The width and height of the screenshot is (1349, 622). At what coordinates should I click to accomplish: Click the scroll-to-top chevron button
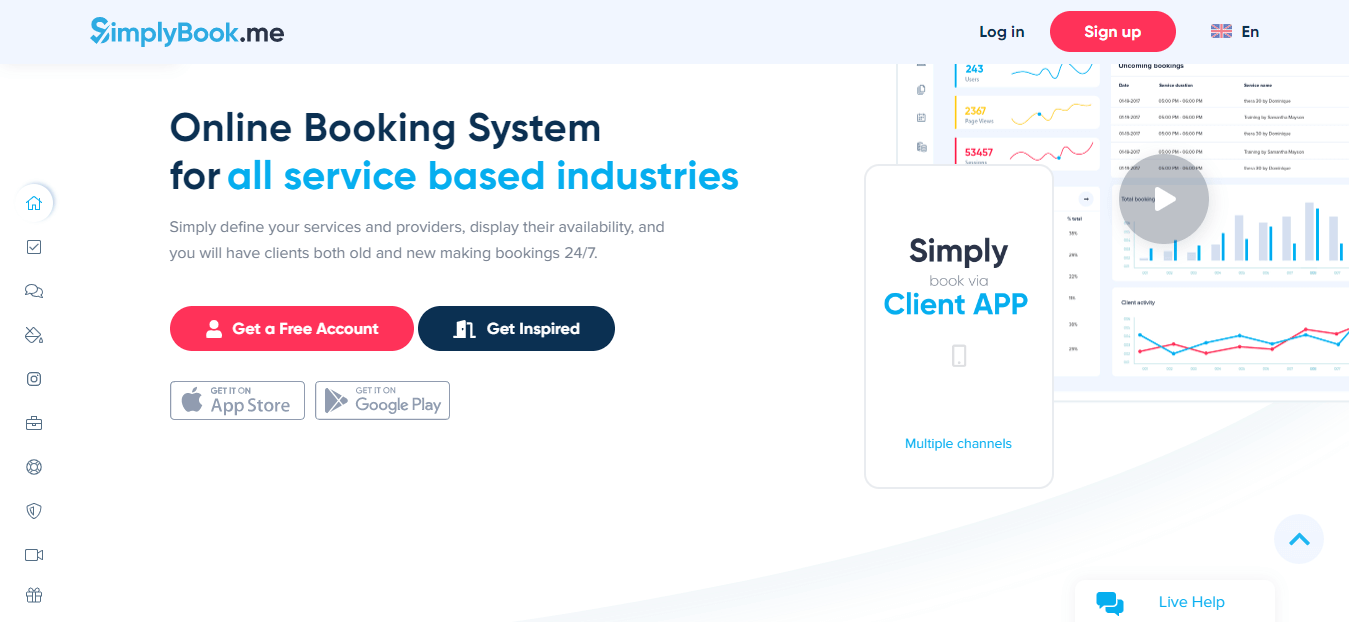coord(1298,539)
